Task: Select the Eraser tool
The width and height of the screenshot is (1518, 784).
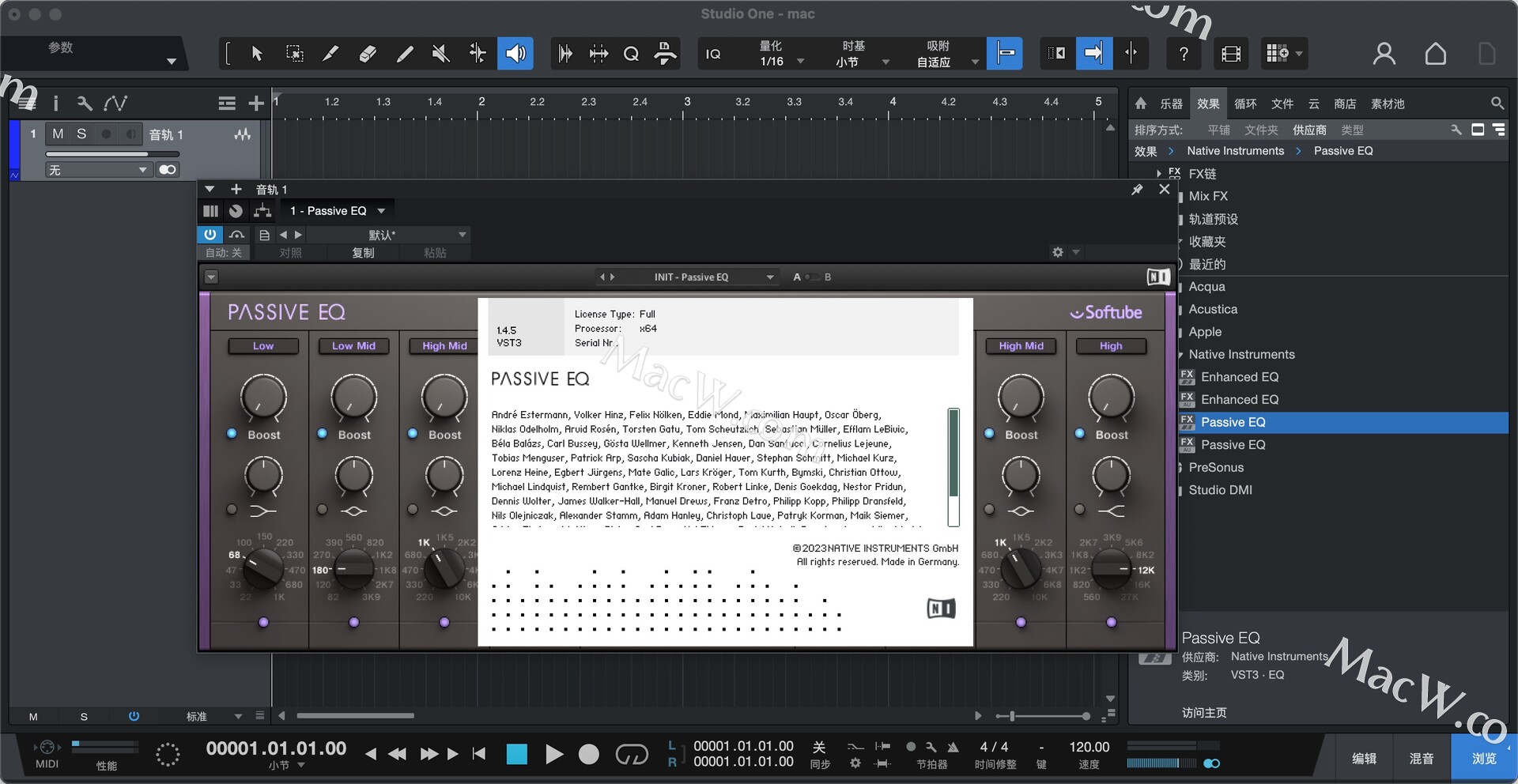Action: click(368, 54)
